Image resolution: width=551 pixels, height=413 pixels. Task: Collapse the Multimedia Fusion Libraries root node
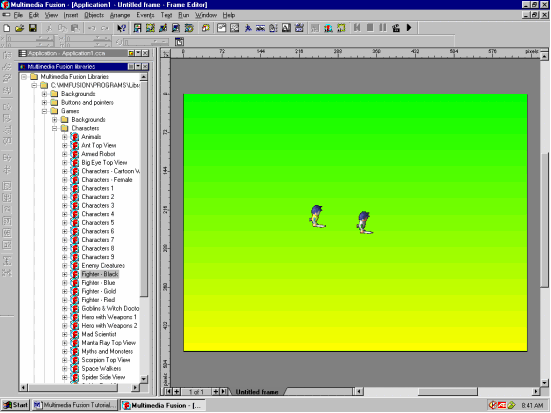click(24, 77)
